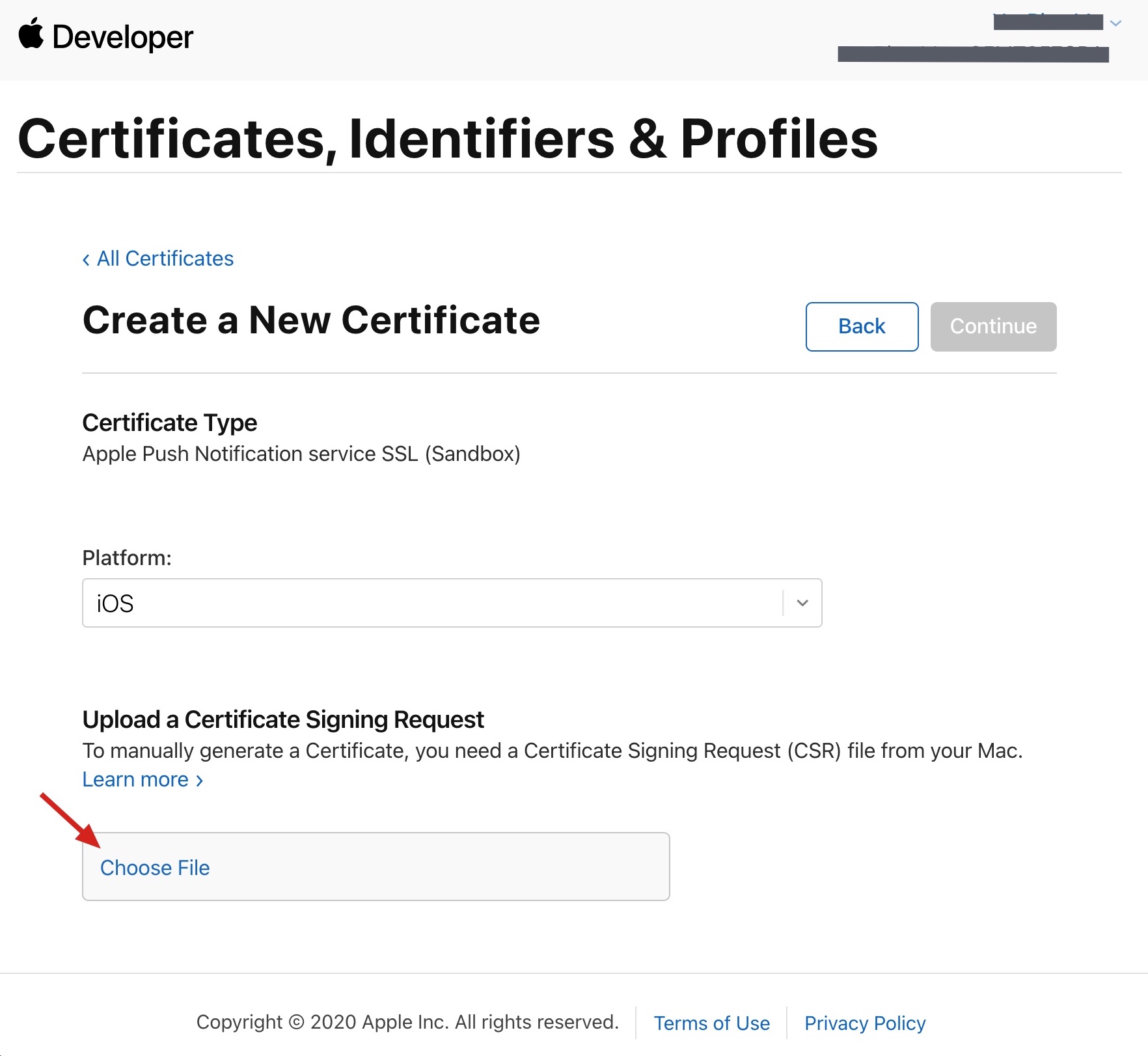Go back to All Certificates
The image size is (1148, 1056).
click(165, 258)
